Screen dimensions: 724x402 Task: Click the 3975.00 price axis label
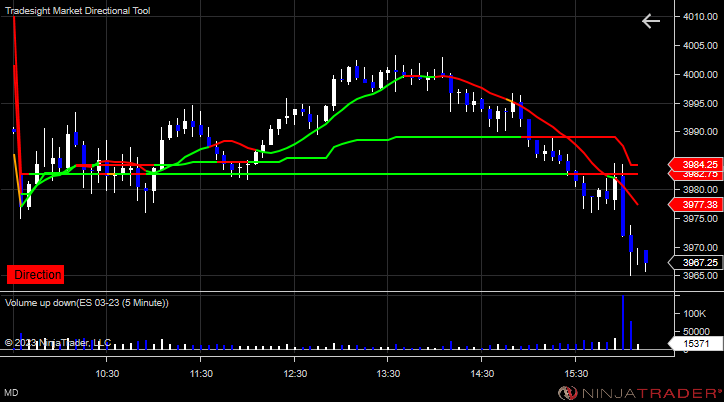coord(700,219)
